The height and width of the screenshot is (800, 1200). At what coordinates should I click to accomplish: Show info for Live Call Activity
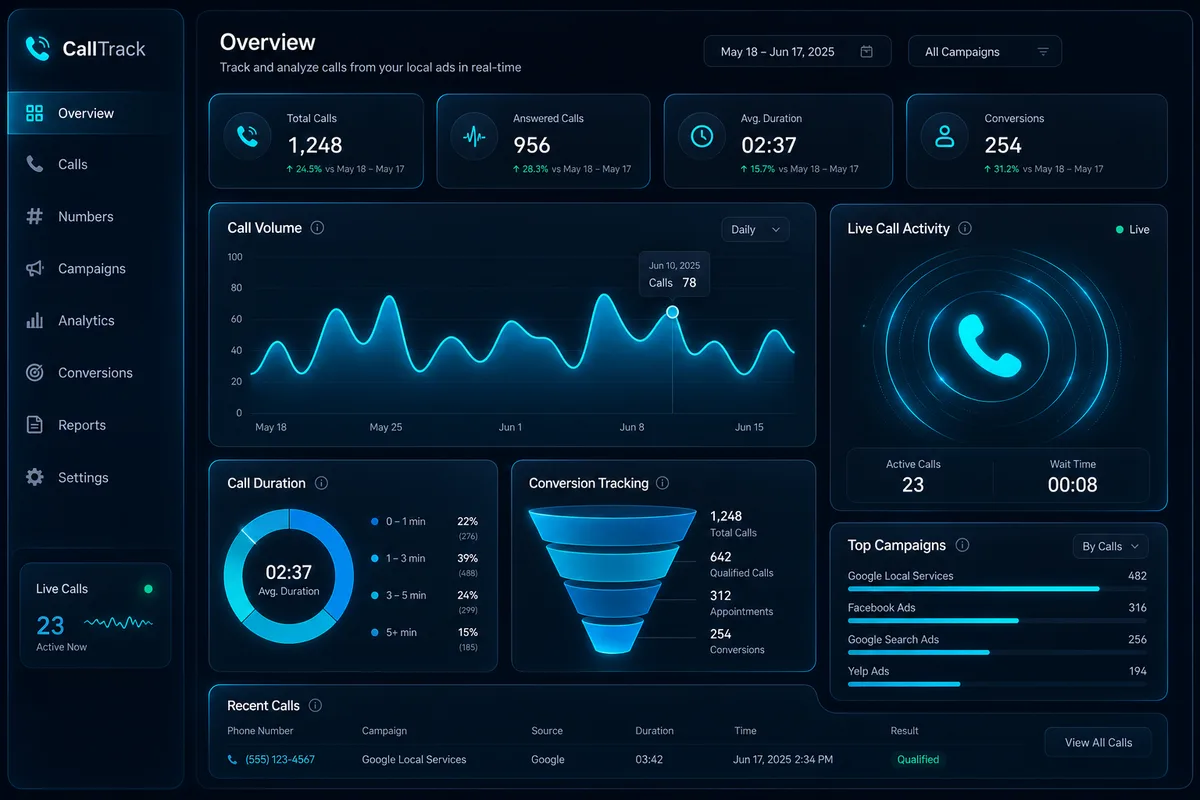pyautogui.click(x=965, y=228)
